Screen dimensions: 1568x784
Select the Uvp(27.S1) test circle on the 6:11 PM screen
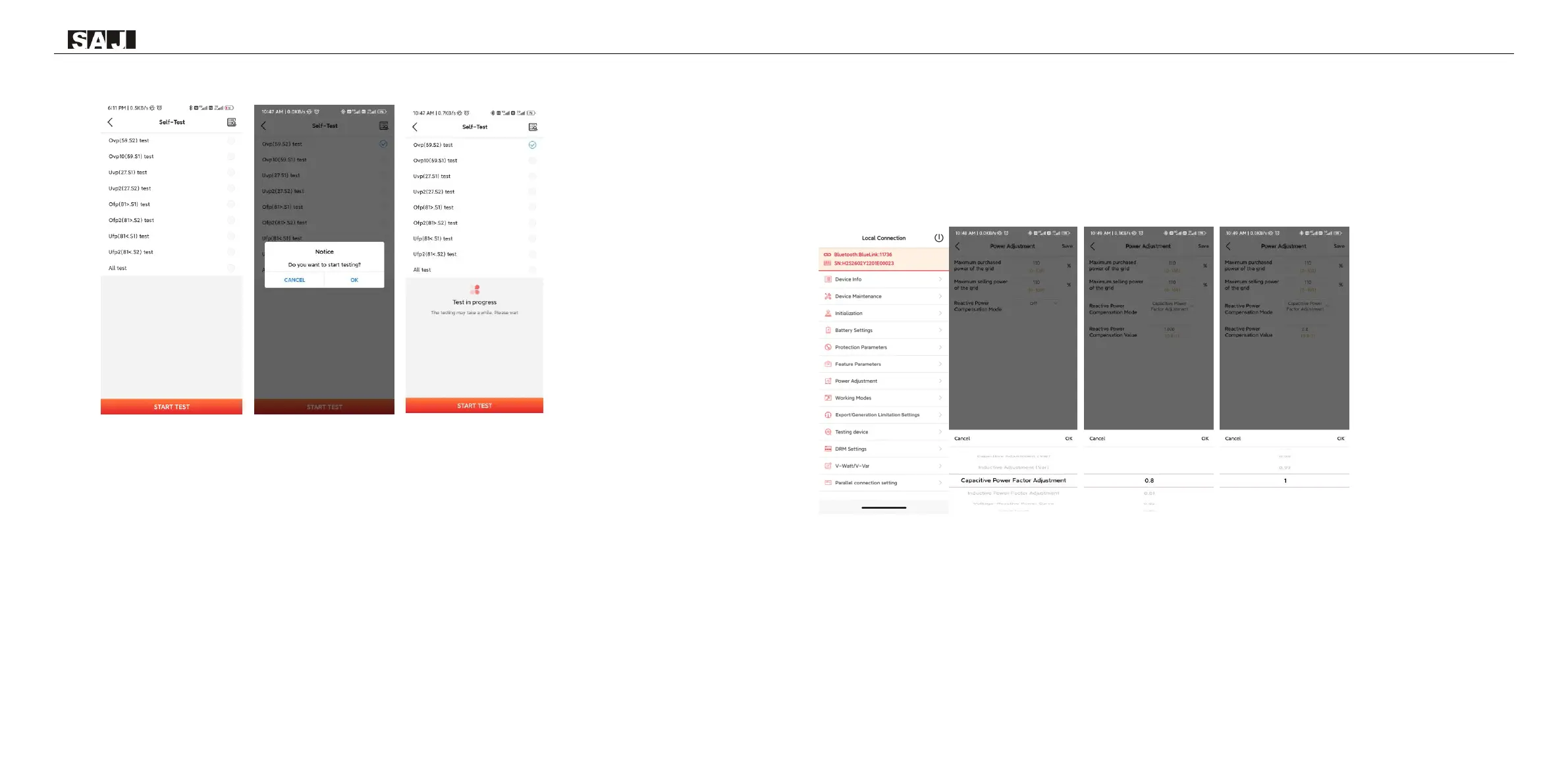(231, 172)
